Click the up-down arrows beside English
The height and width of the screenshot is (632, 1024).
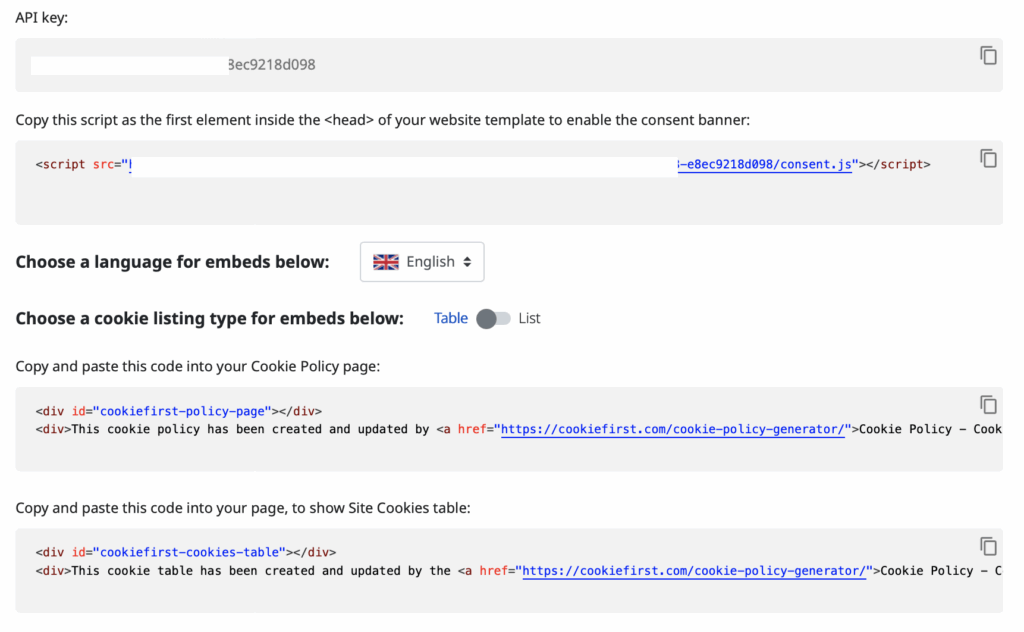(466, 262)
